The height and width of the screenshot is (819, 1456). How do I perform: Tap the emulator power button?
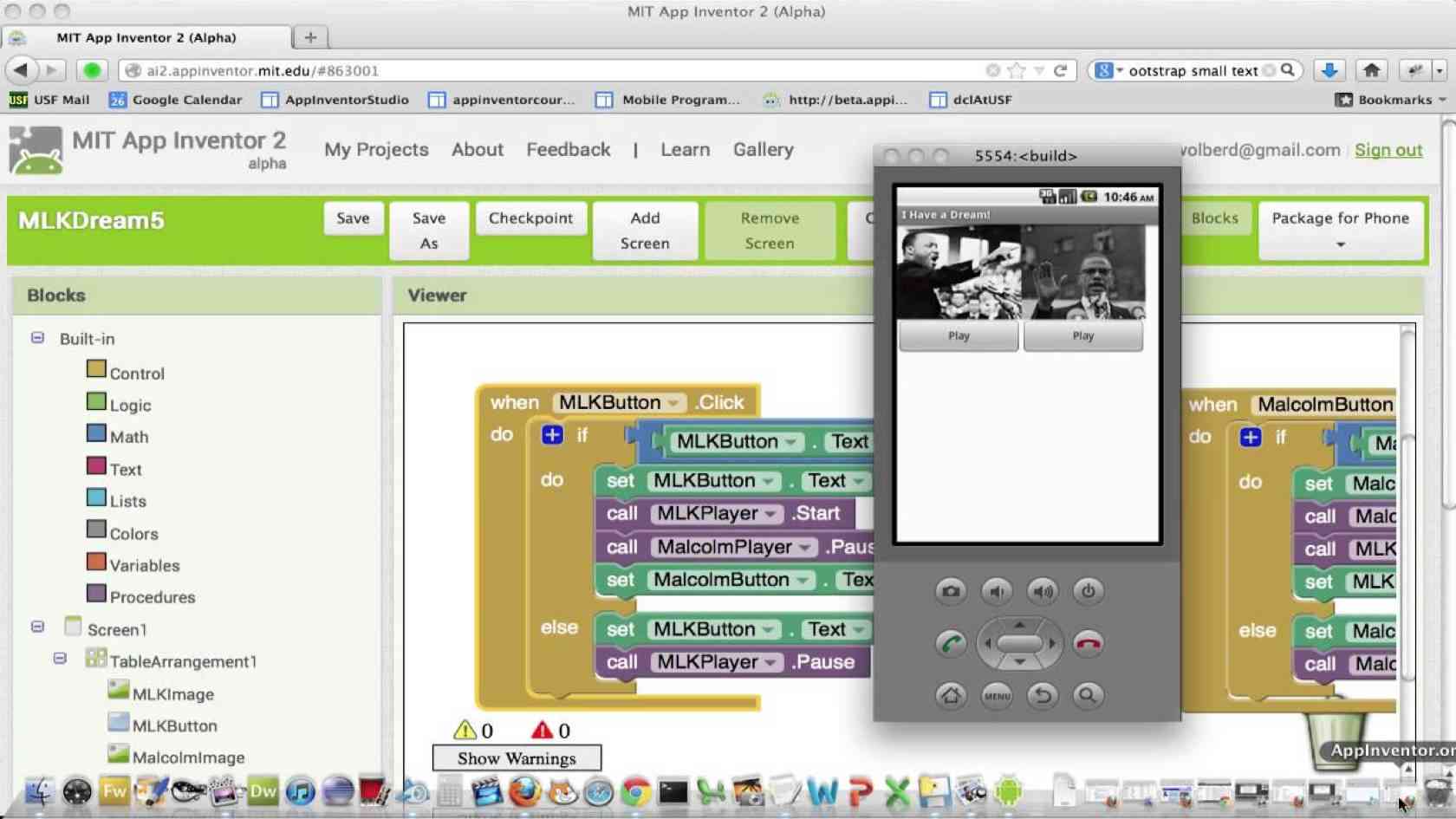click(1088, 591)
